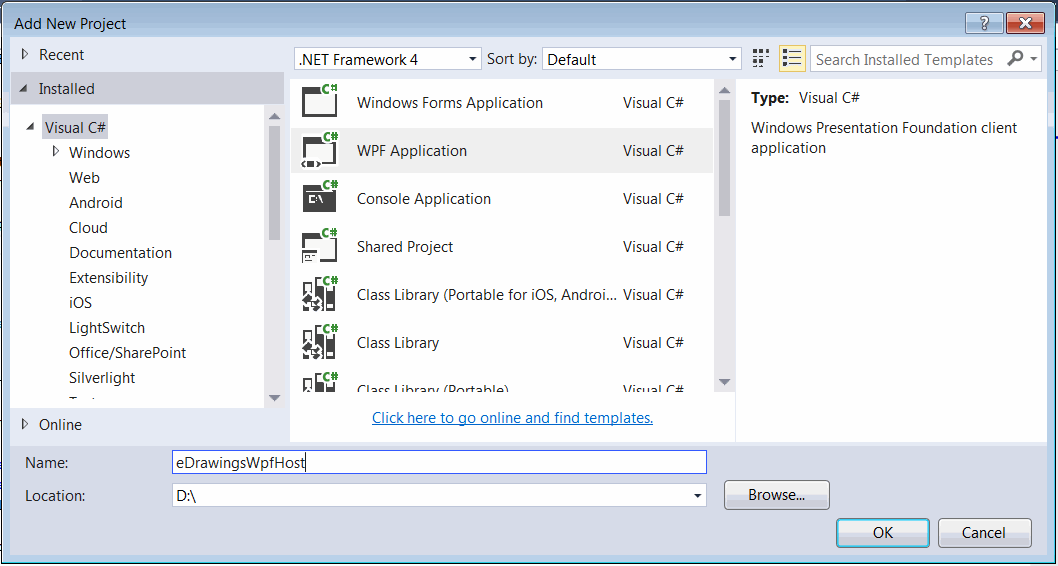
Task: Click the Console Application name text
Action: [424, 198]
